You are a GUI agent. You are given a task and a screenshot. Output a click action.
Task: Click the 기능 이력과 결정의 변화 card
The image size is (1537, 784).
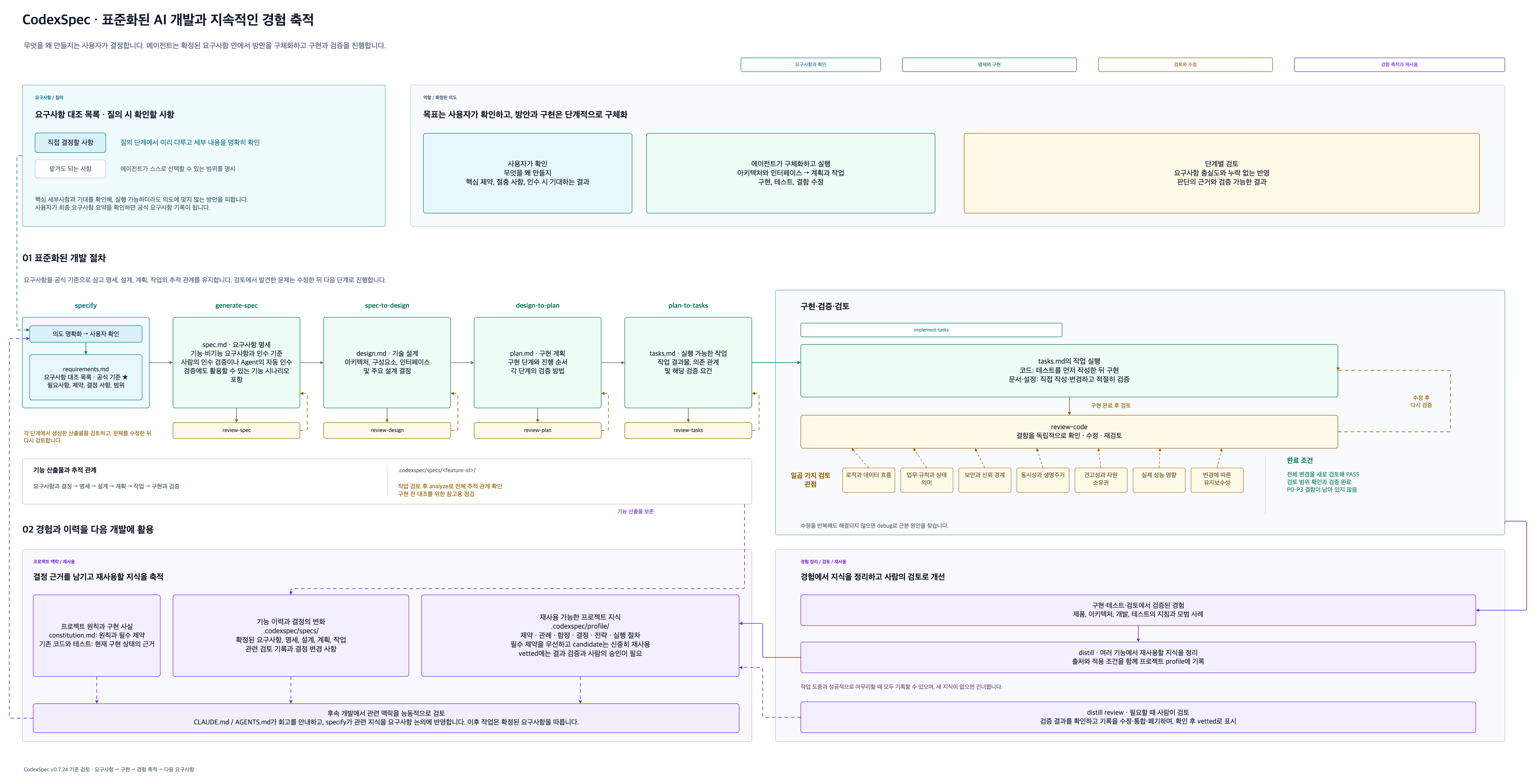(291, 635)
